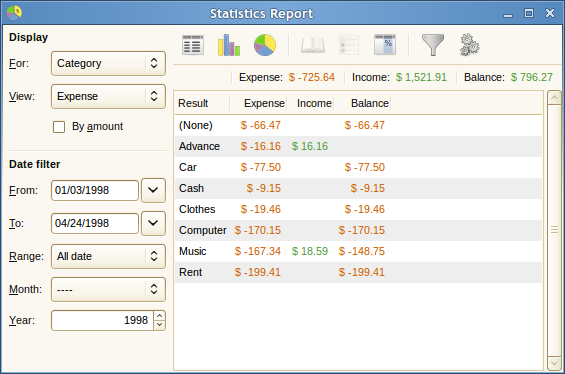Click the Music balance $ -148.75

[362, 251]
